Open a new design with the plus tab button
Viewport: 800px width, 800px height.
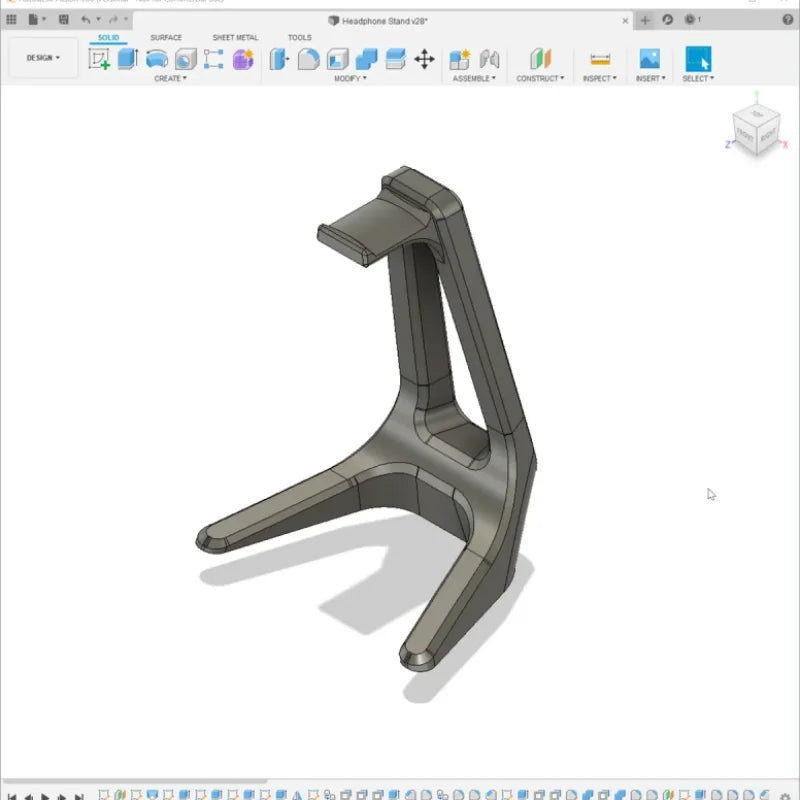645,20
